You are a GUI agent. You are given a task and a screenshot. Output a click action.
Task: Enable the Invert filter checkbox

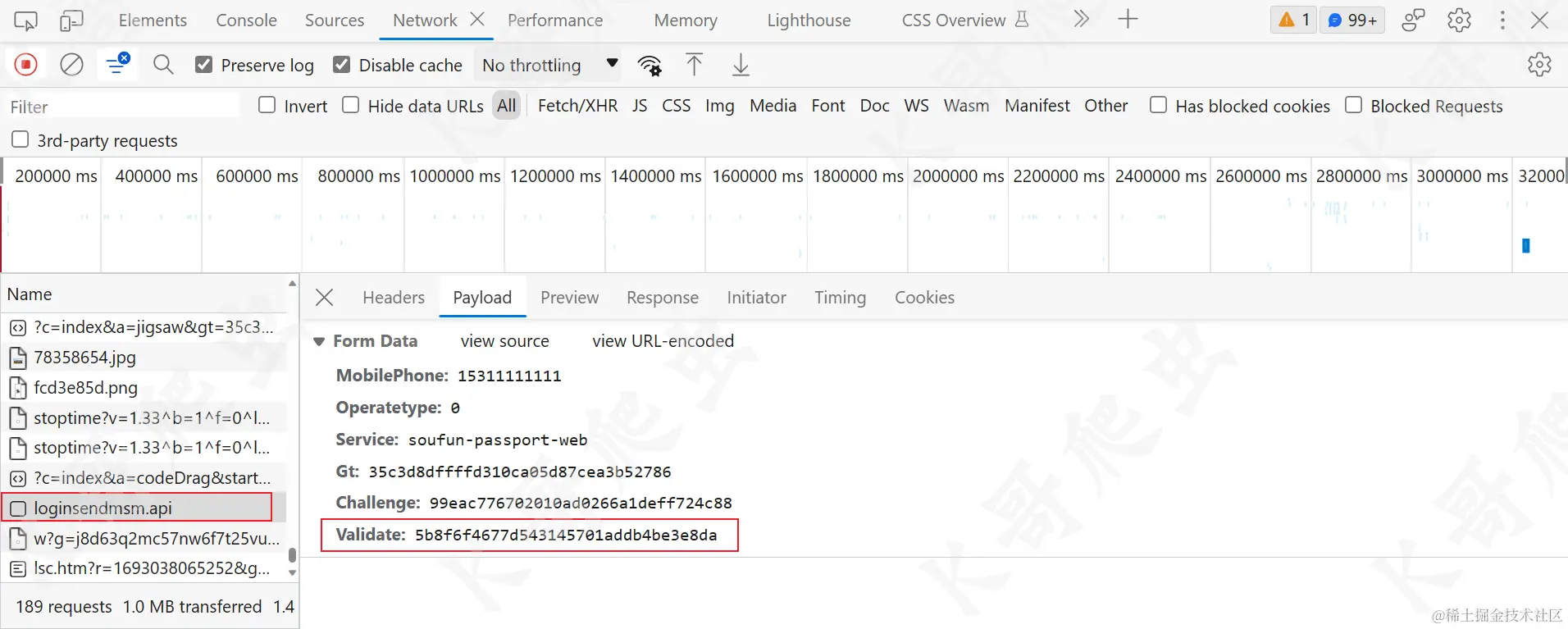click(x=267, y=105)
